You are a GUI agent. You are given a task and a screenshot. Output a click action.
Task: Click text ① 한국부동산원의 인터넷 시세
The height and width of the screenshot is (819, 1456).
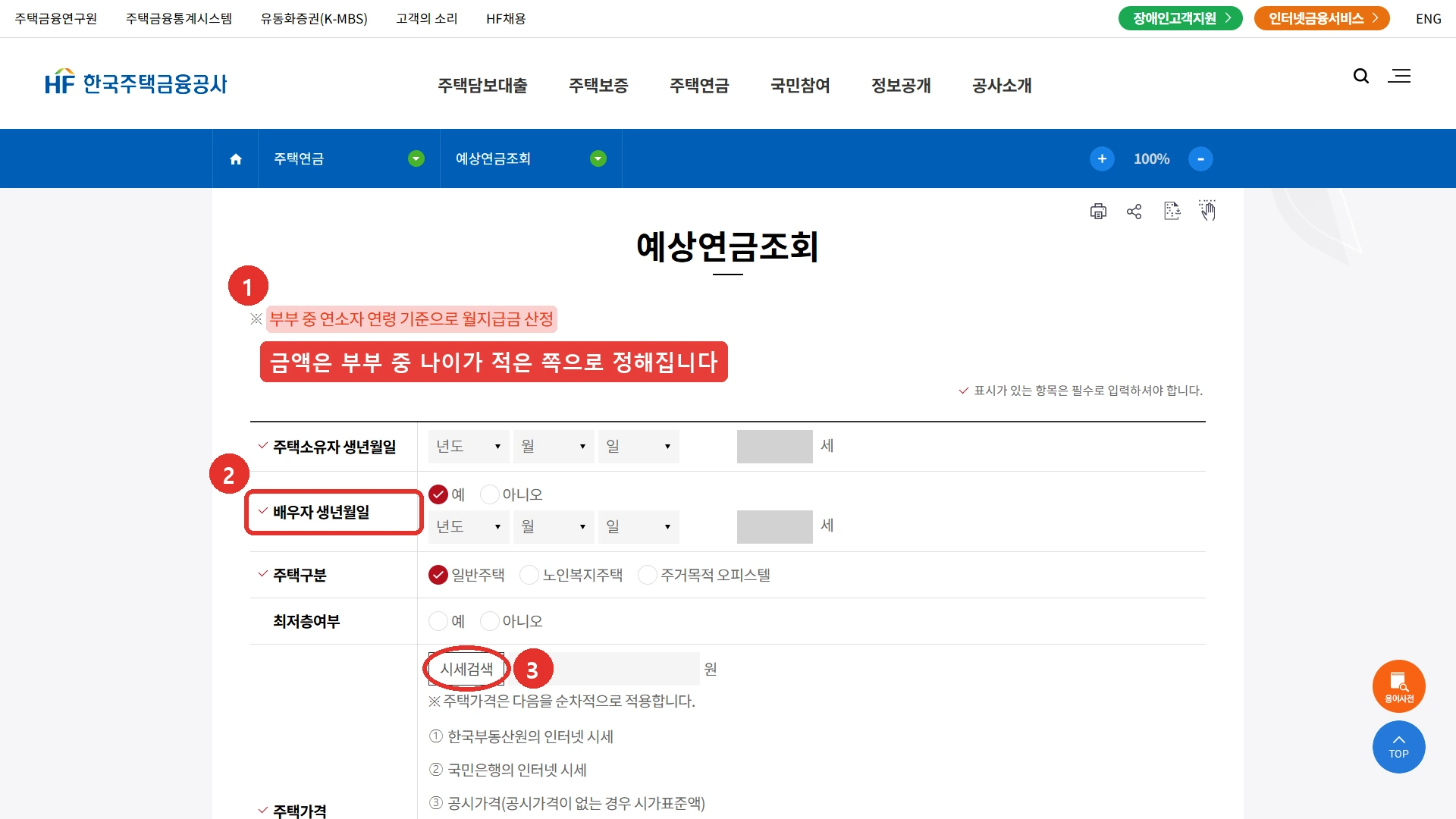pyautogui.click(x=521, y=736)
